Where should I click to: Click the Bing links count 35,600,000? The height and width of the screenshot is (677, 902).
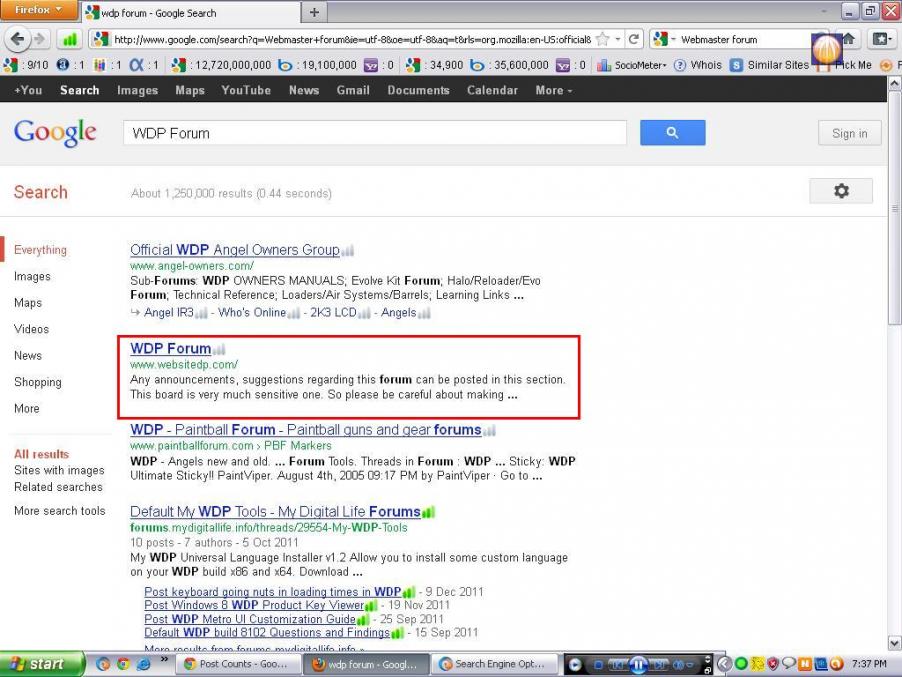point(509,65)
